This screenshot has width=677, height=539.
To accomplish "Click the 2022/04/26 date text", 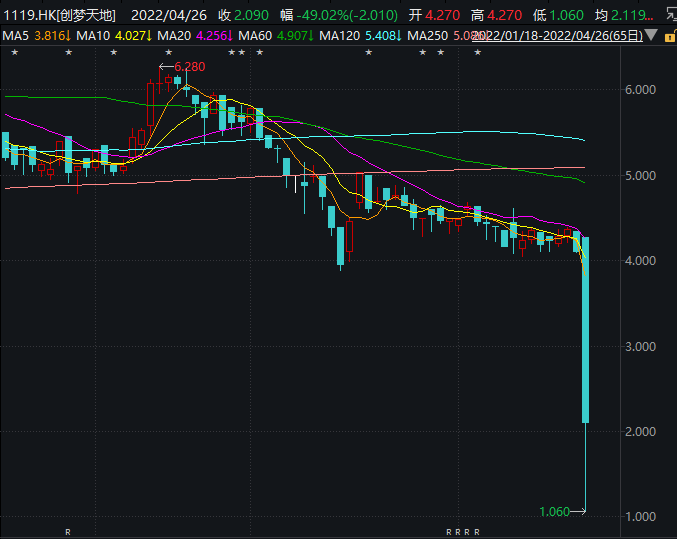I will [169, 16].
